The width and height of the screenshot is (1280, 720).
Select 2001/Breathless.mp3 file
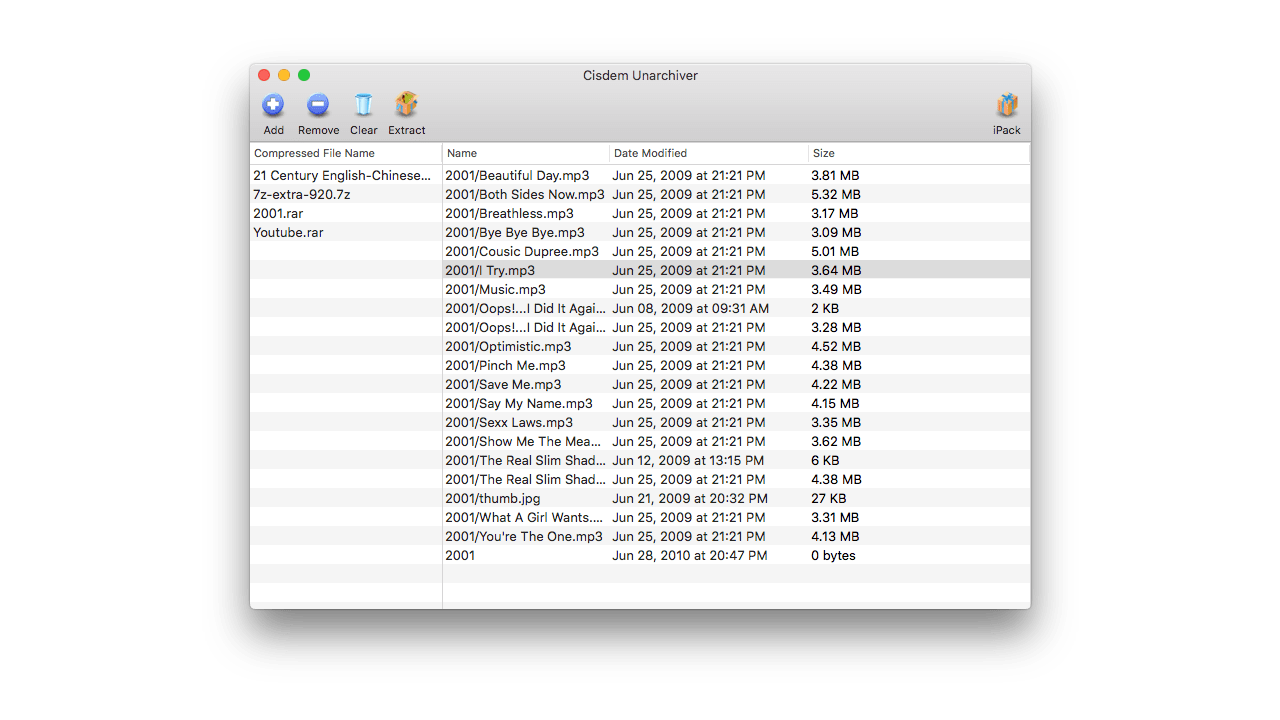(736, 213)
